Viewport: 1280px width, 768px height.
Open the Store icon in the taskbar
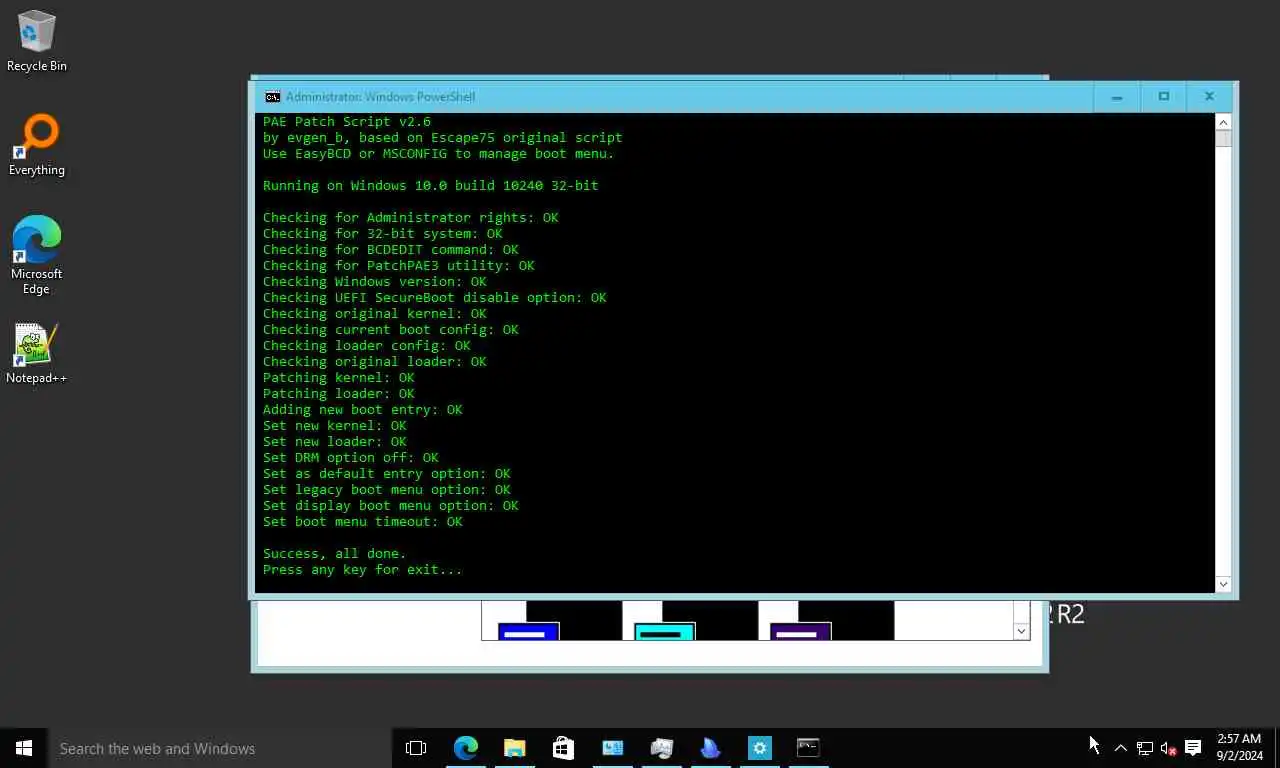[563, 748]
